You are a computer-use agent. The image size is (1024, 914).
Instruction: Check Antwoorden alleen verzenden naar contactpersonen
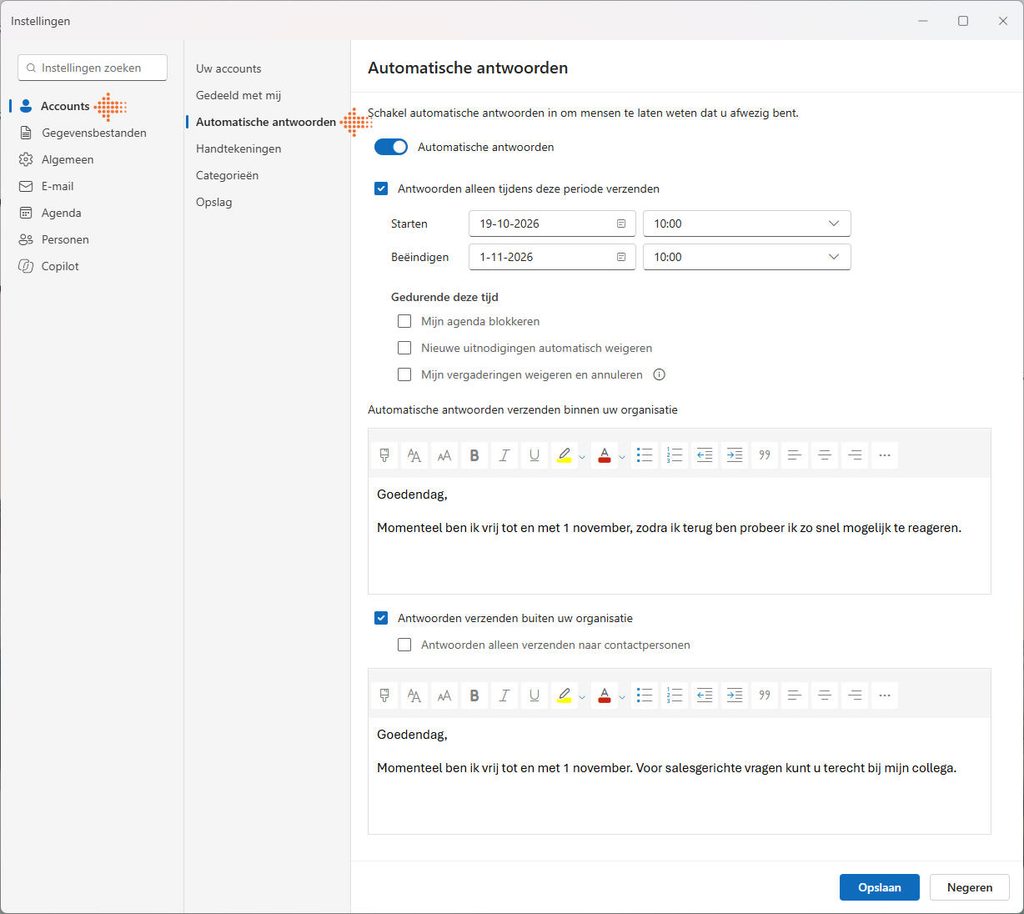click(404, 645)
